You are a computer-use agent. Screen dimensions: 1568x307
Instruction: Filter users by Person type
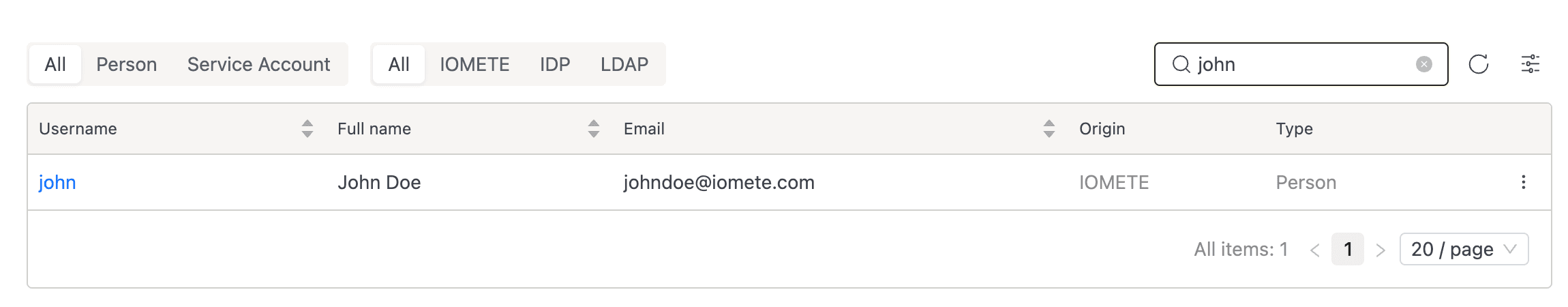[x=126, y=64]
